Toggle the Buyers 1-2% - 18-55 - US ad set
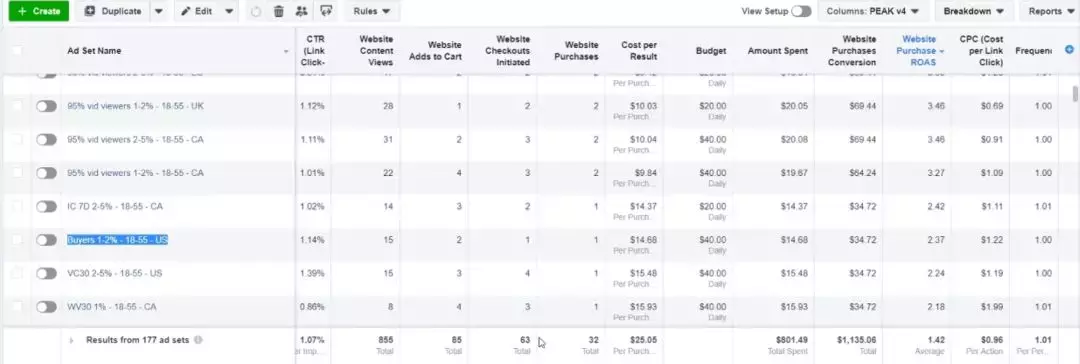 click(x=46, y=240)
